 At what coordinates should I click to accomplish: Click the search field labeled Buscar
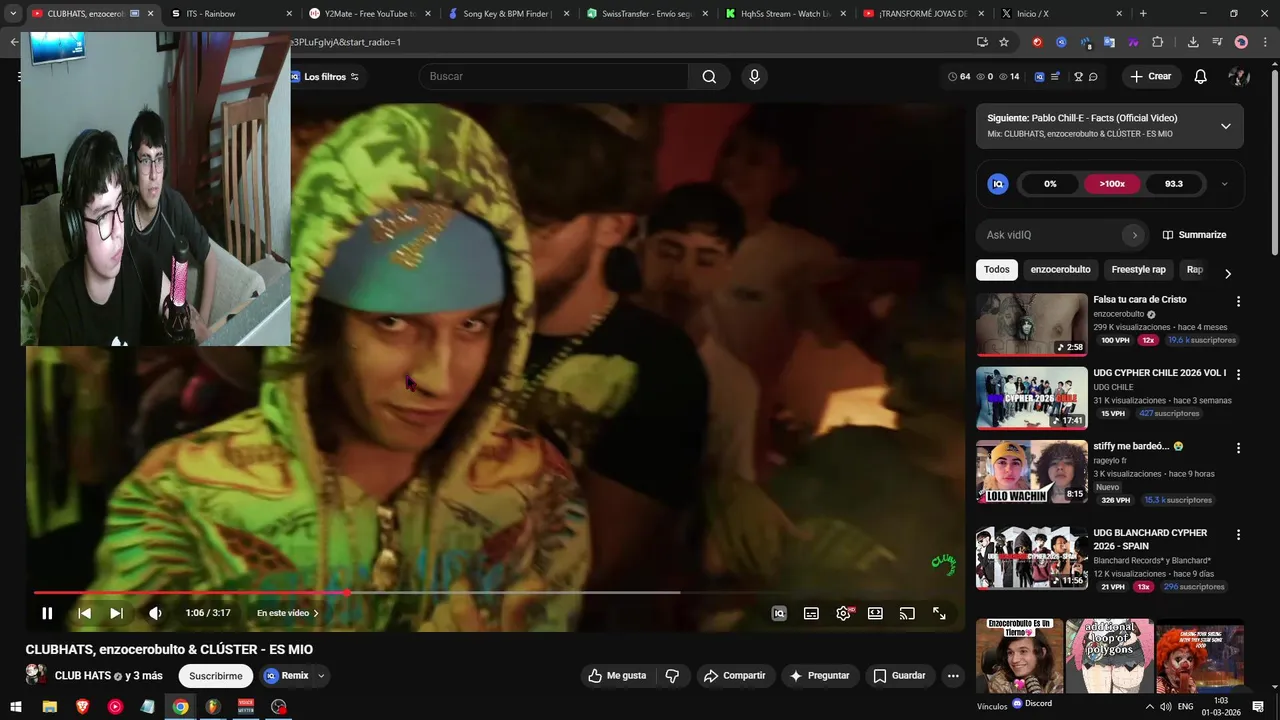pyautogui.click(x=554, y=76)
